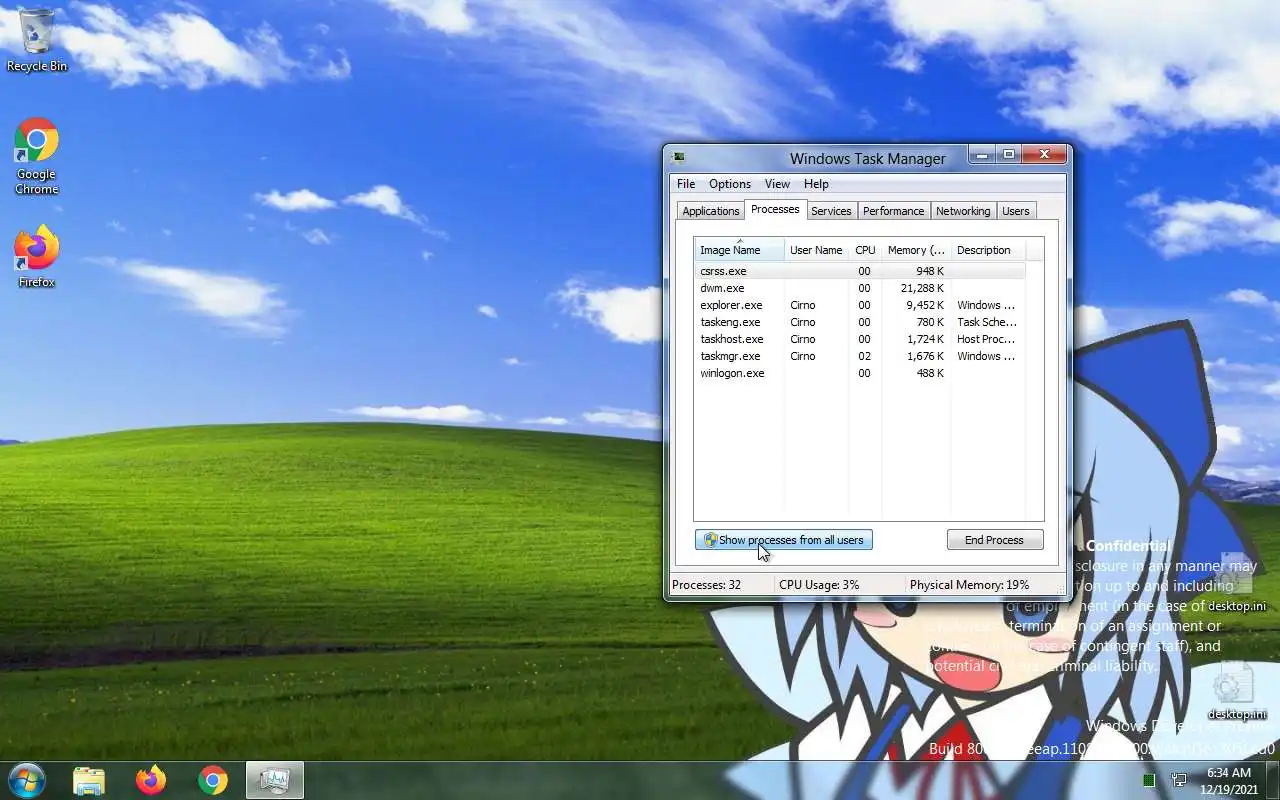Click the Host Proc... description cell
Image resolution: width=1280 pixels, height=800 pixels.
[986, 339]
